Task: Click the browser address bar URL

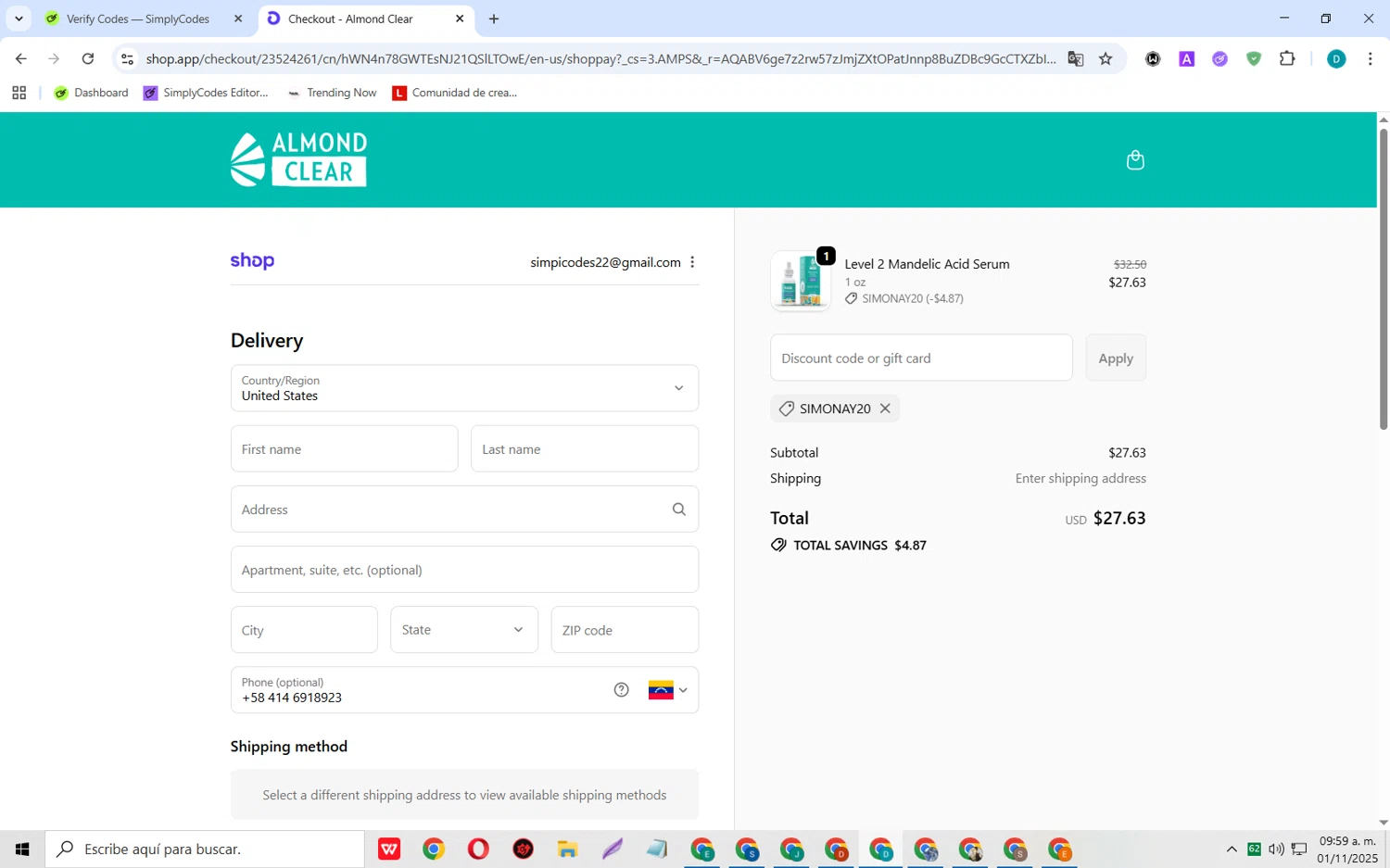Action: (x=600, y=58)
